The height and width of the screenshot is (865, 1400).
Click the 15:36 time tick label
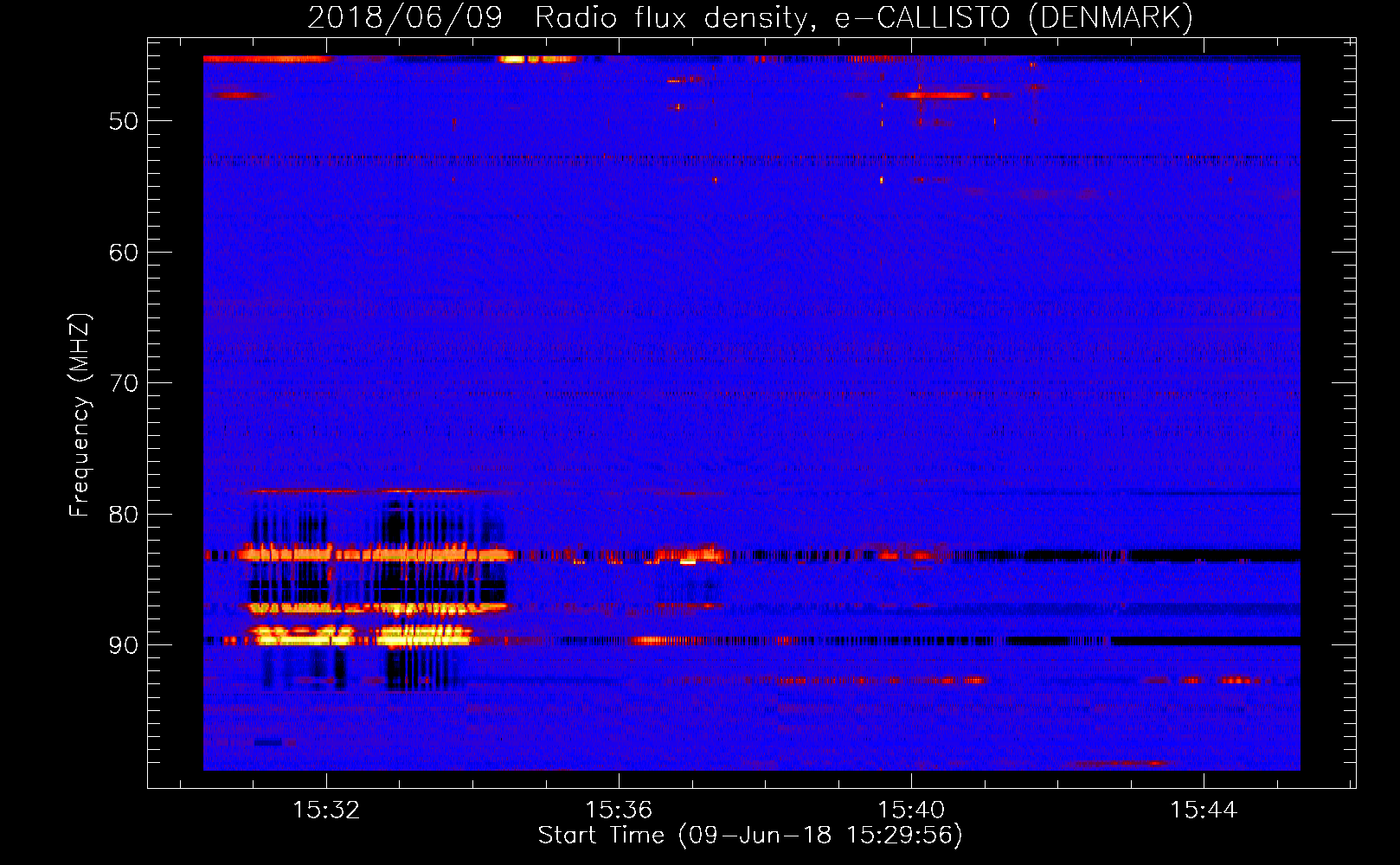tap(619, 810)
